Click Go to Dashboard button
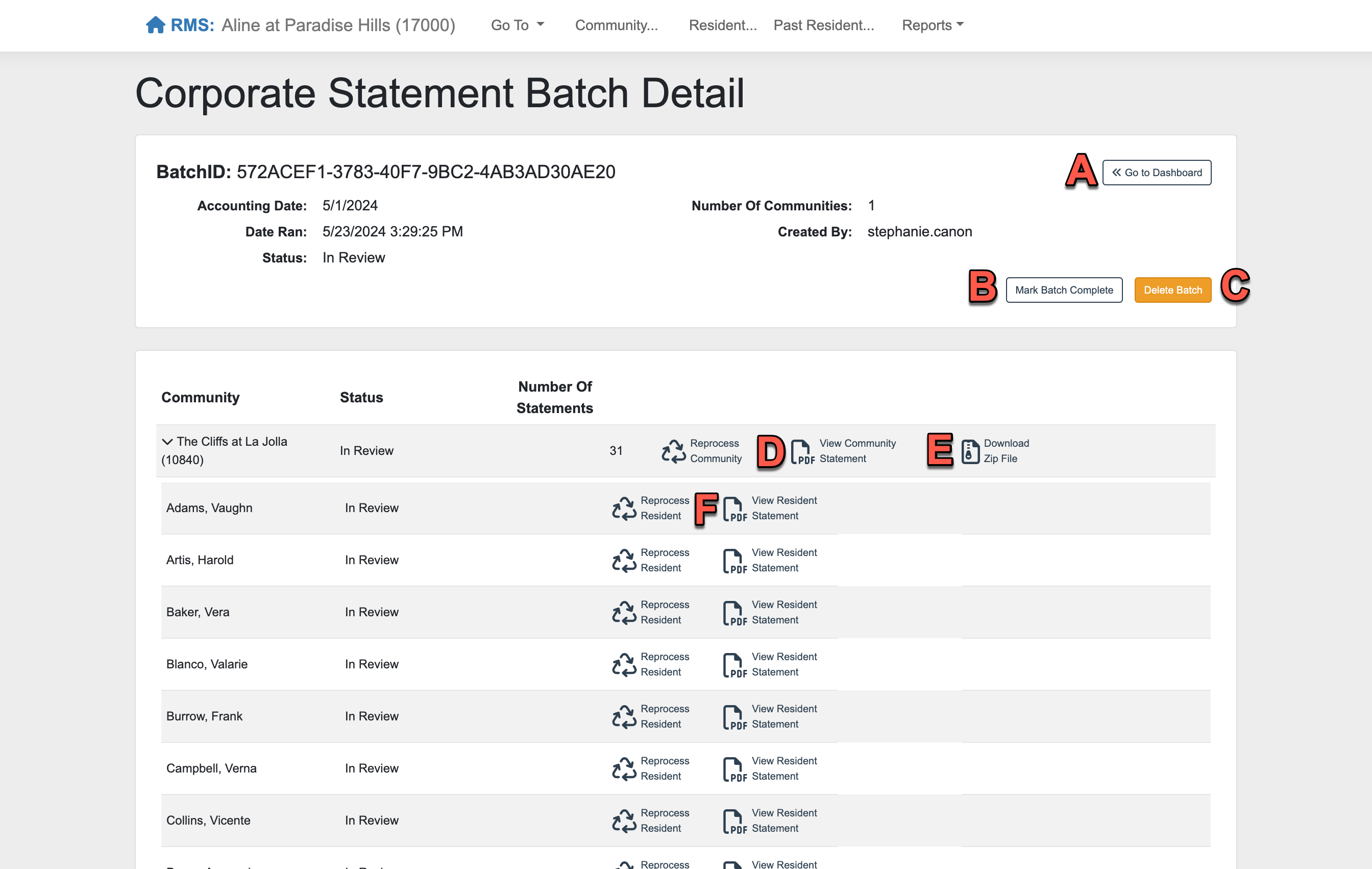 (x=1156, y=173)
